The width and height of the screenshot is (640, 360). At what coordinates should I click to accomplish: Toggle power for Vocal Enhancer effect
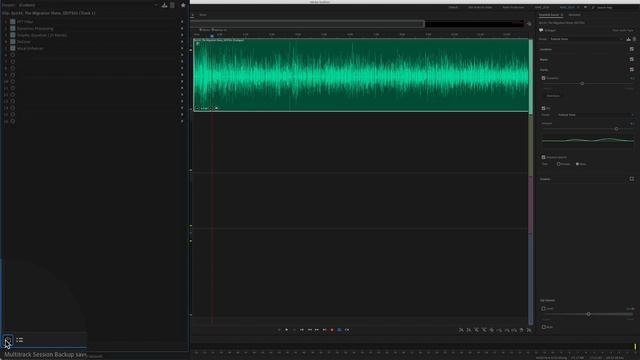click(13, 48)
